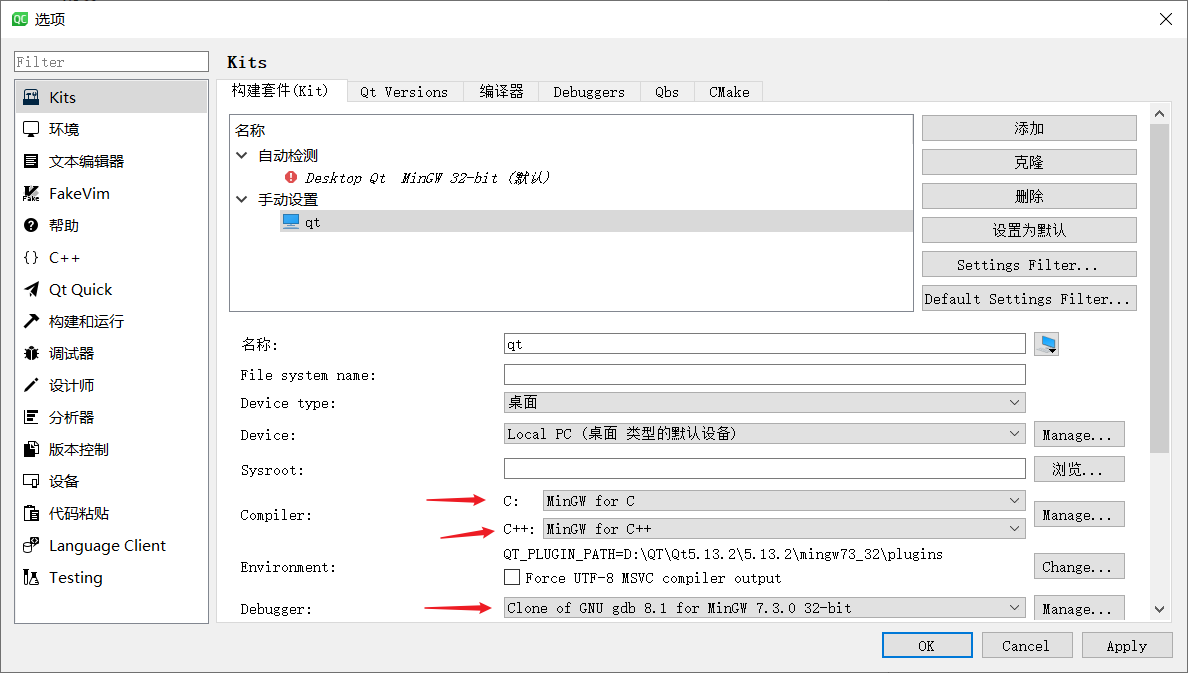Click 浏览... next to Sysroot
The width and height of the screenshot is (1188, 673).
click(x=1079, y=469)
